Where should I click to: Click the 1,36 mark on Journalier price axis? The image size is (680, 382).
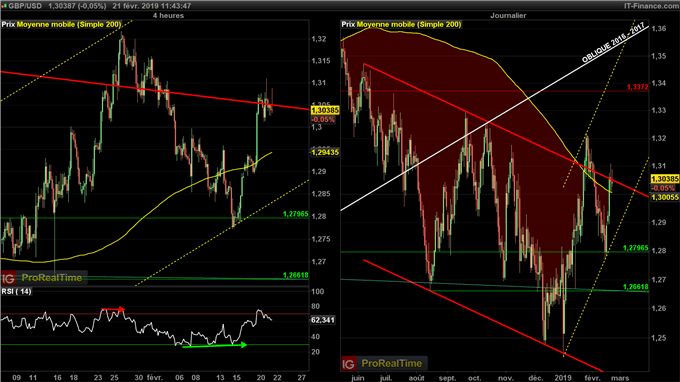pos(658,28)
